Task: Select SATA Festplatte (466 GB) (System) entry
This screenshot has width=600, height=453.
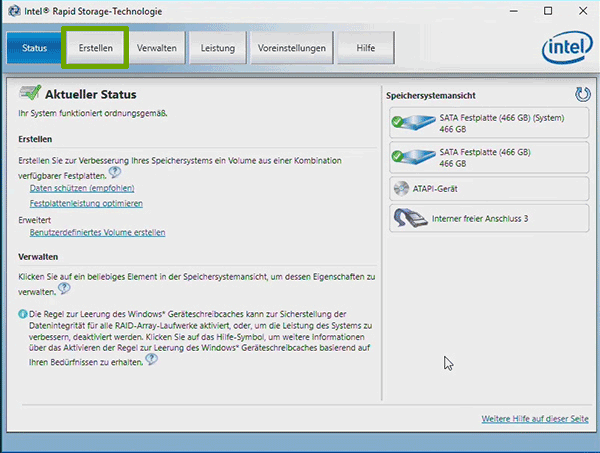Action: 489,123
